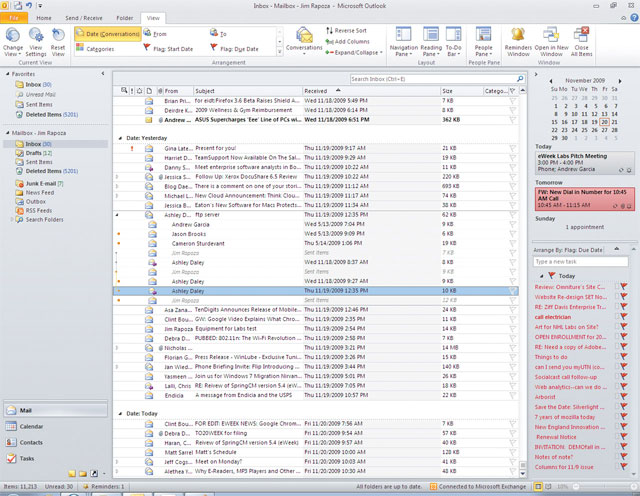Arrange by Date (Conversations)
The height and width of the screenshot is (496, 640).
click(108, 34)
